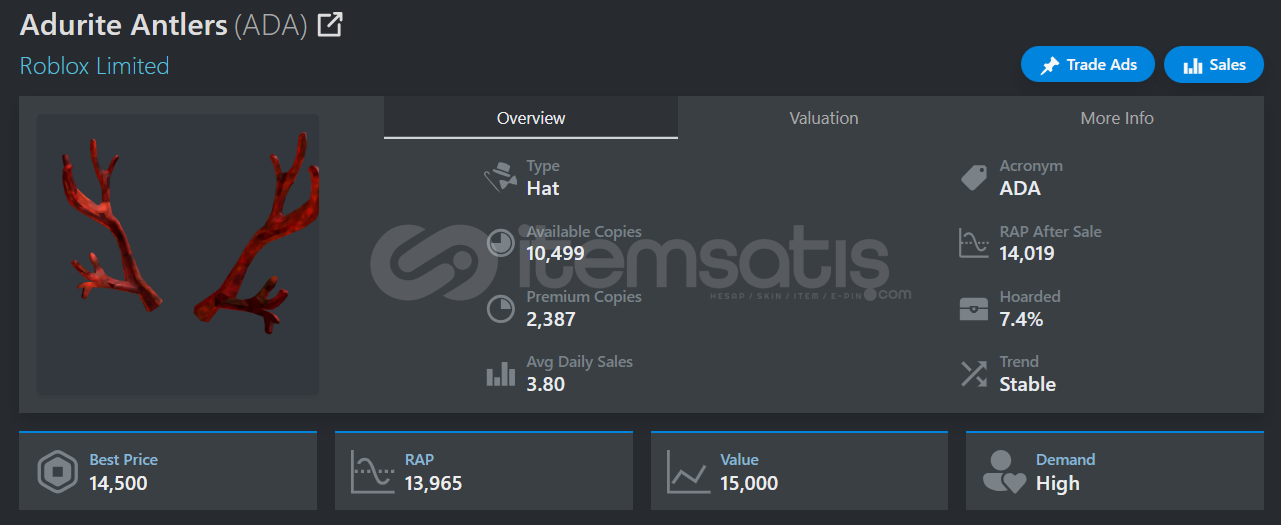Click the Hoarded chest icon
The height and width of the screenshot is (525, 1281).
[974, 309]
